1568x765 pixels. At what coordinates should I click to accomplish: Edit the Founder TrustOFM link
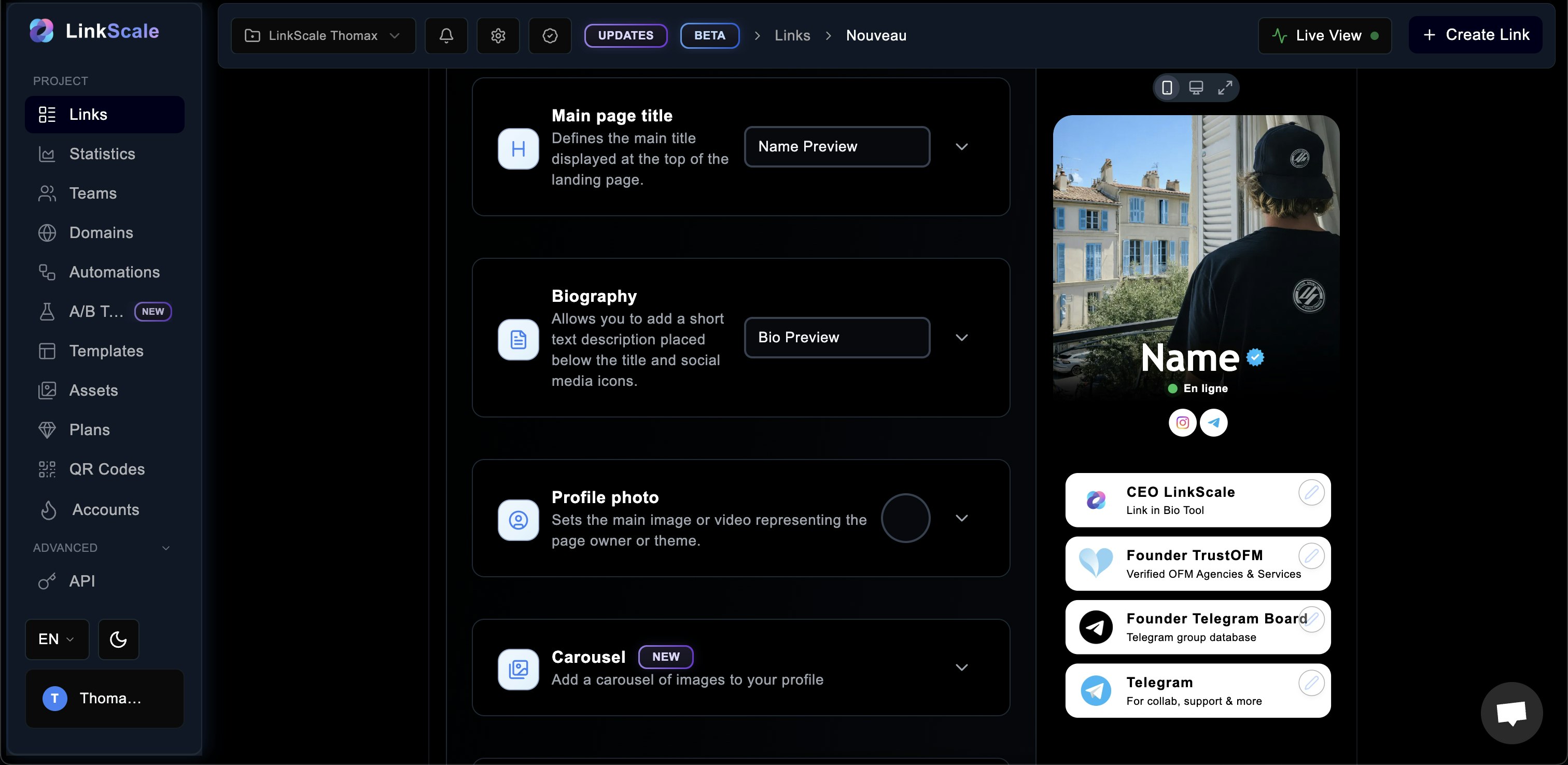[x=1312, y=555]
